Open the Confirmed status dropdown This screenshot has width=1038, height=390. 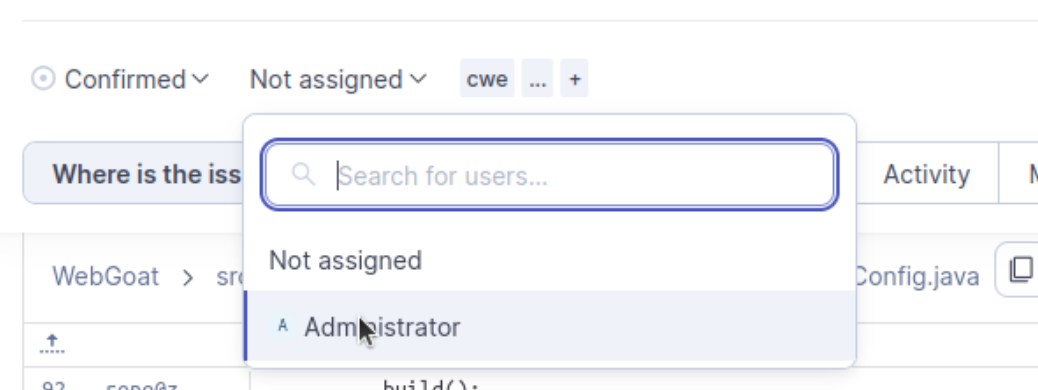120,79
